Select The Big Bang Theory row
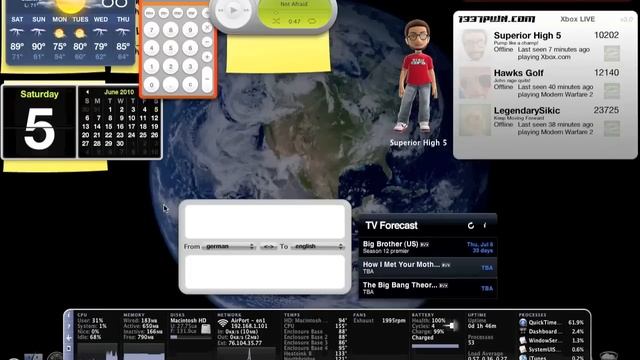The height and width of the screenshot is (360, 640). pyautogui.click(x=428, y=288)
